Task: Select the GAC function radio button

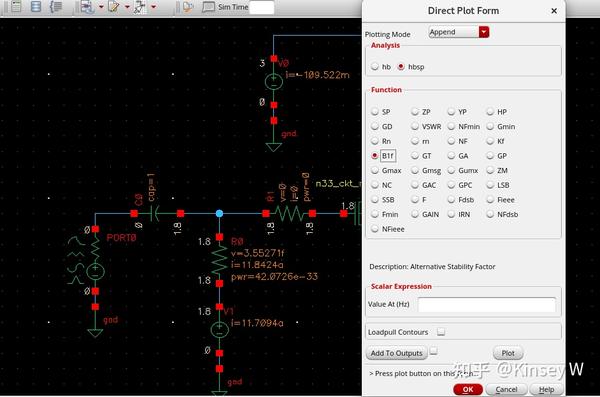Action: pos(415,185)
